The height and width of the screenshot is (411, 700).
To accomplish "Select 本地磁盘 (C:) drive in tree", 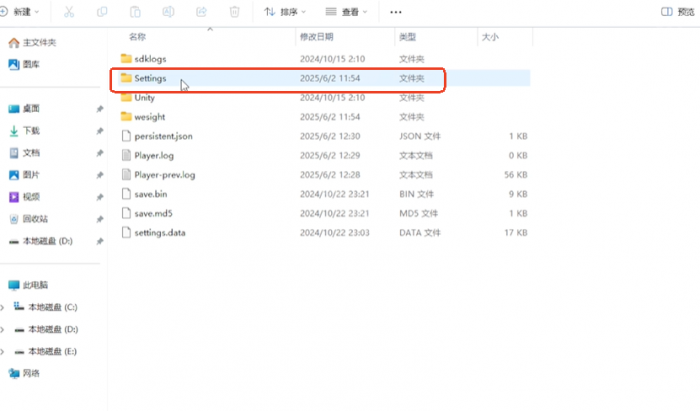I will [46, 307].
